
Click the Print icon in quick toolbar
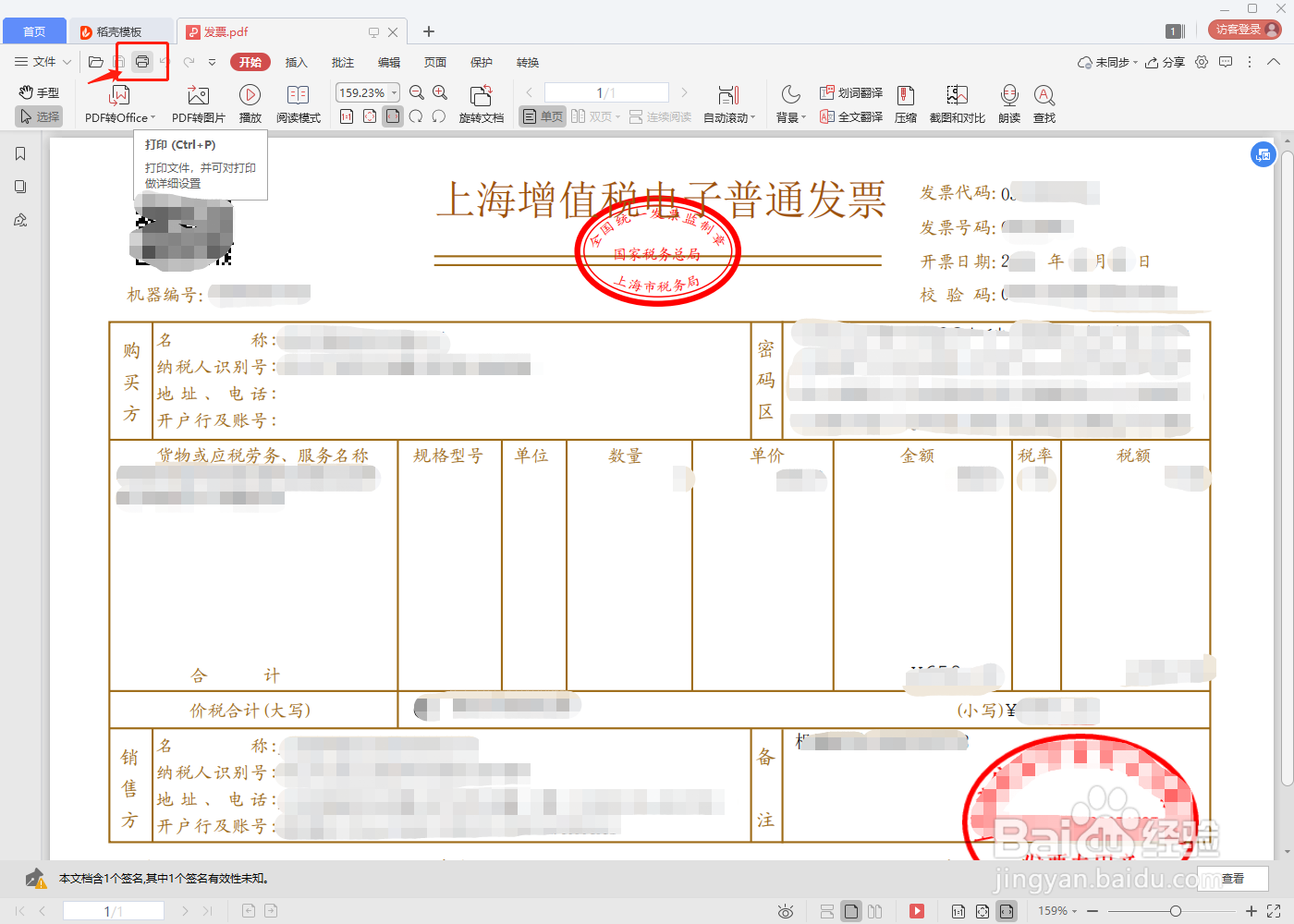click(x=142, y=62)
